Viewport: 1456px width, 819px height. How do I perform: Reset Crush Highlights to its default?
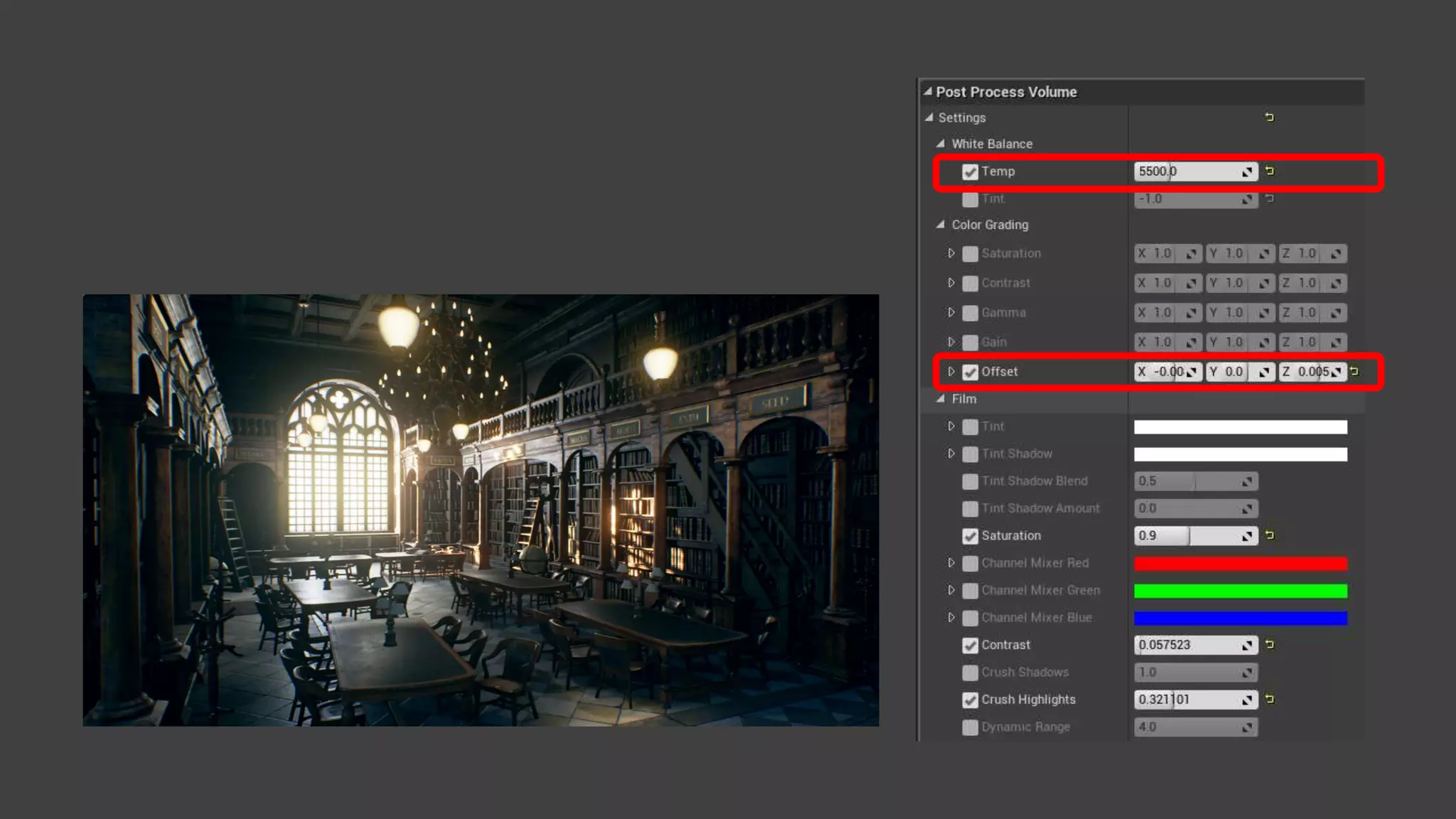1270,700
